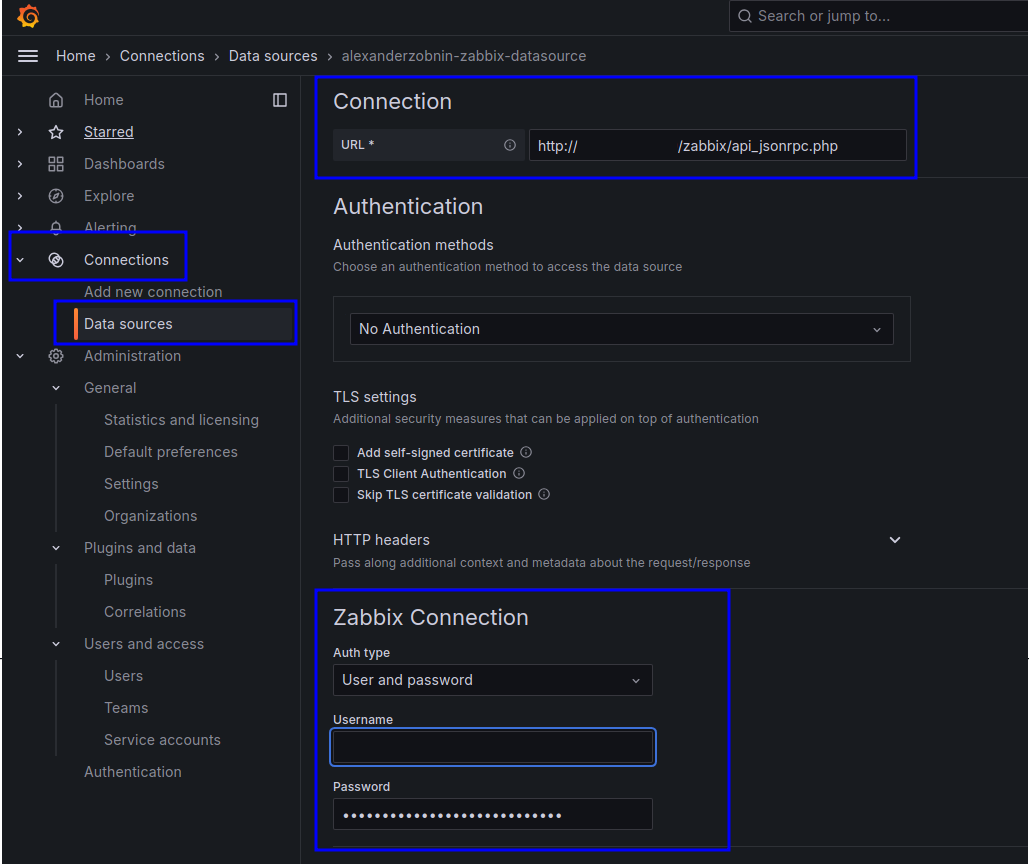
Task: Expand the Dashboards menu section arrow
Action: coord(20,164)
